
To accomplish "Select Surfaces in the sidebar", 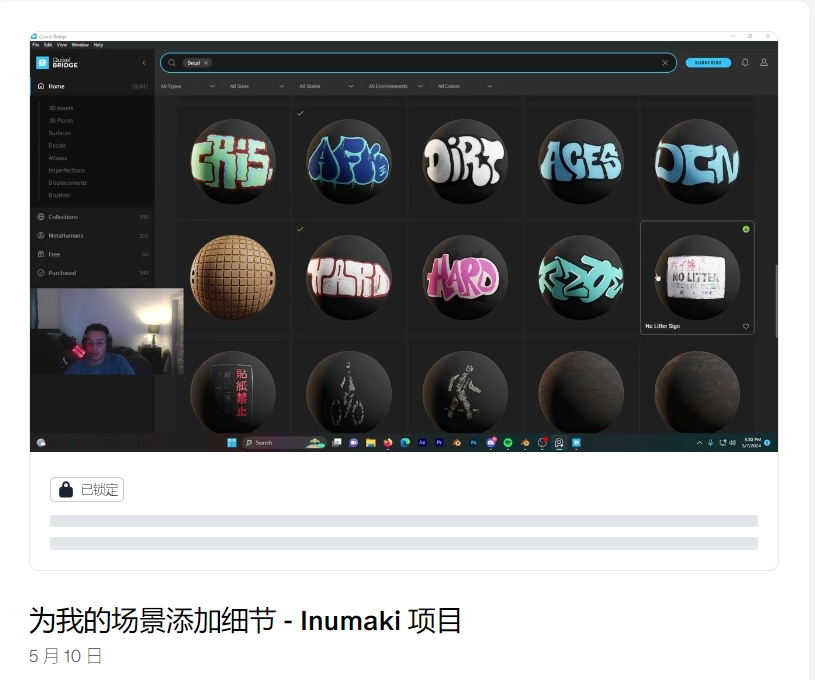I will click(60, 133).
